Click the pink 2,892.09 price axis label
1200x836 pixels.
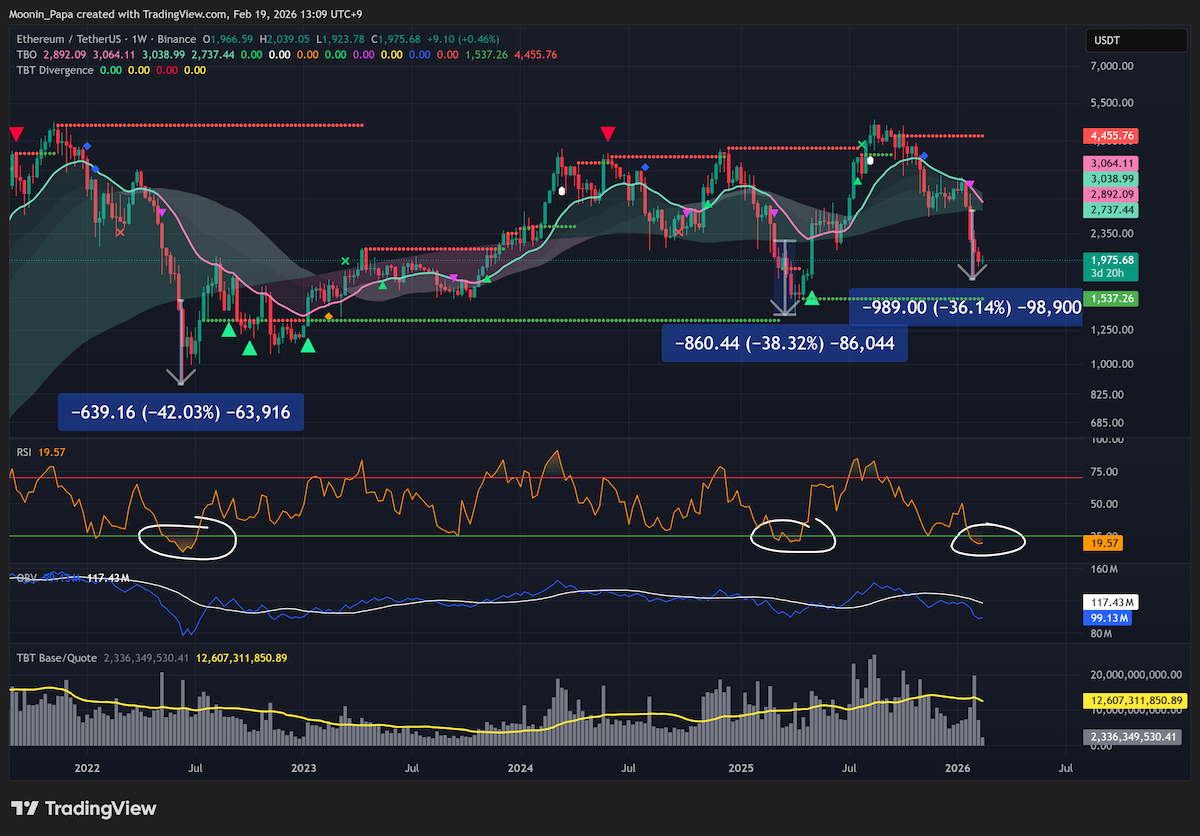1112,194
